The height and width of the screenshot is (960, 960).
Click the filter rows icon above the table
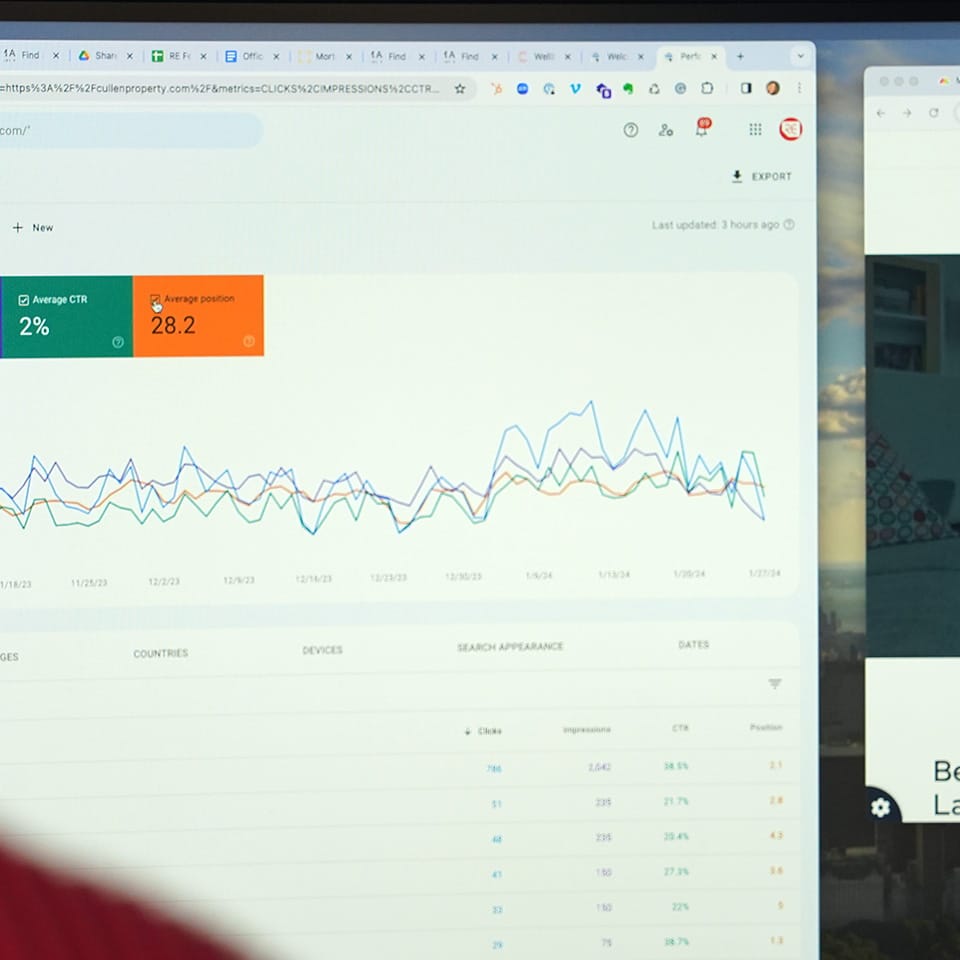pos(774,683)
